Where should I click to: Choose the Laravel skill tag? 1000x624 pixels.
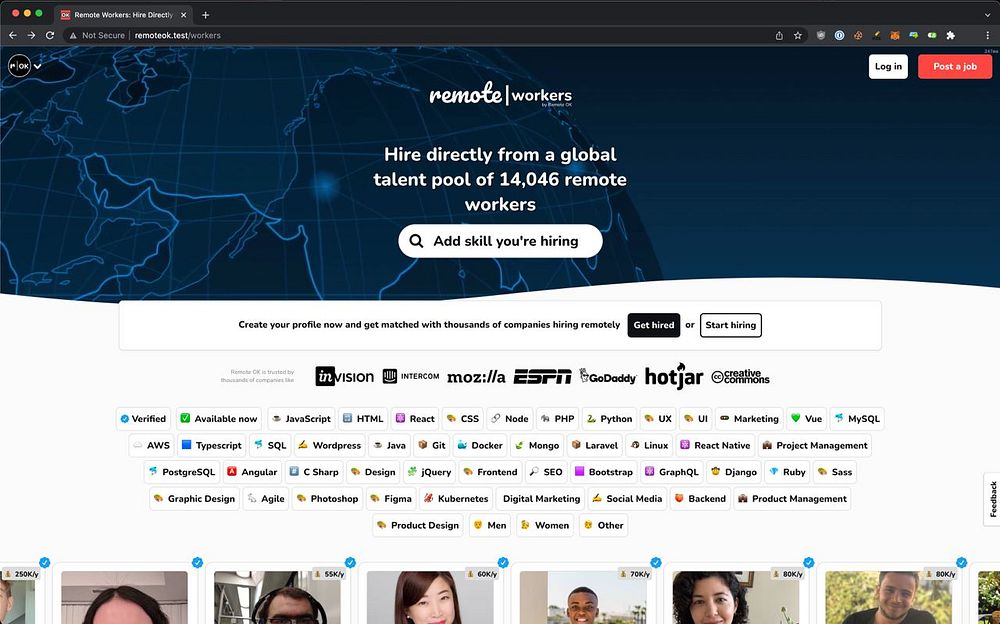594,445
